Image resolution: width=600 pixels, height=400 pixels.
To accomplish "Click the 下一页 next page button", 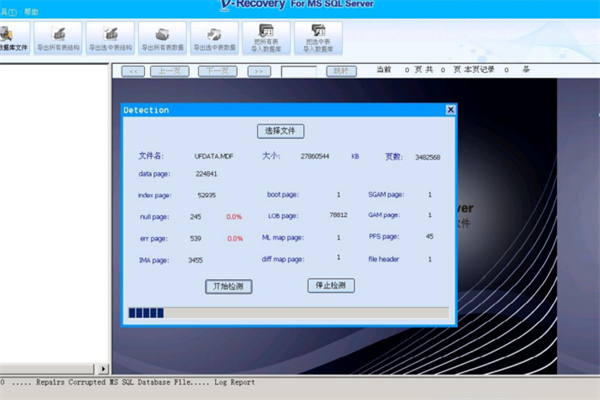I will tap(218, 71).
